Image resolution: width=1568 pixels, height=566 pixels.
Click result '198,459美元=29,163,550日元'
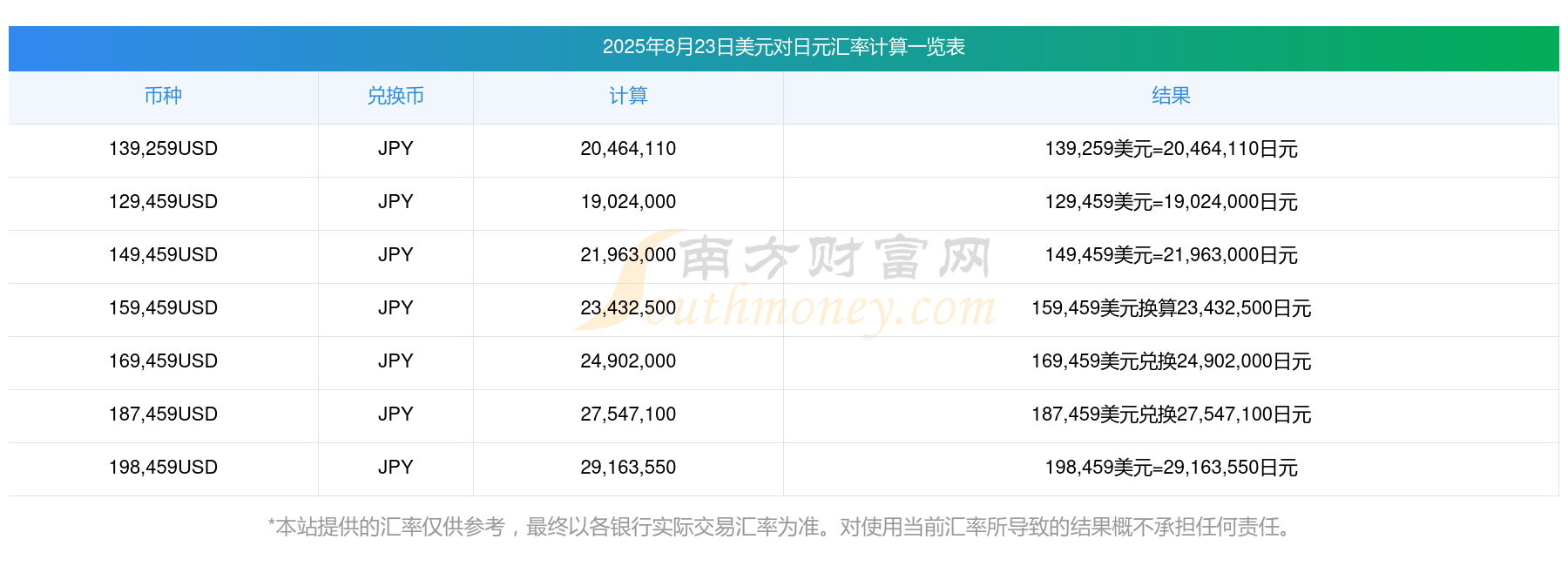point(1171,468)
